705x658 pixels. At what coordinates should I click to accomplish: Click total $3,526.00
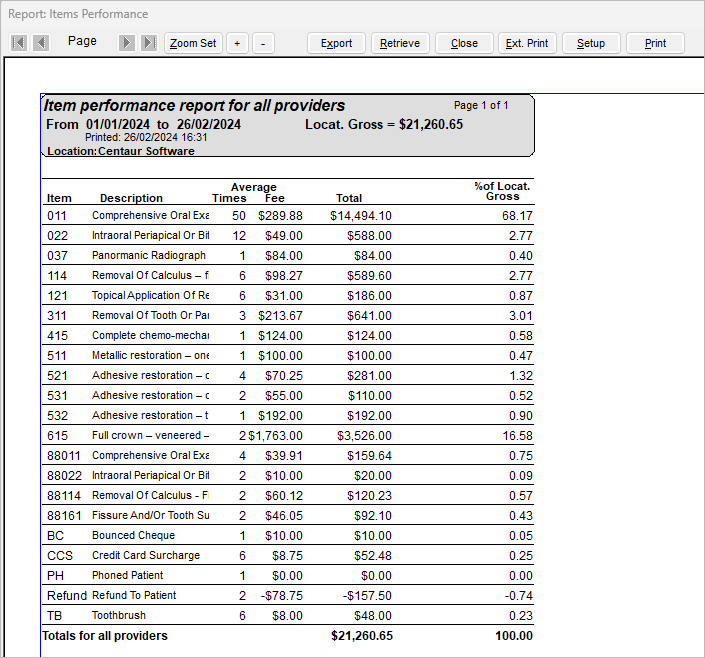(365, 436)
